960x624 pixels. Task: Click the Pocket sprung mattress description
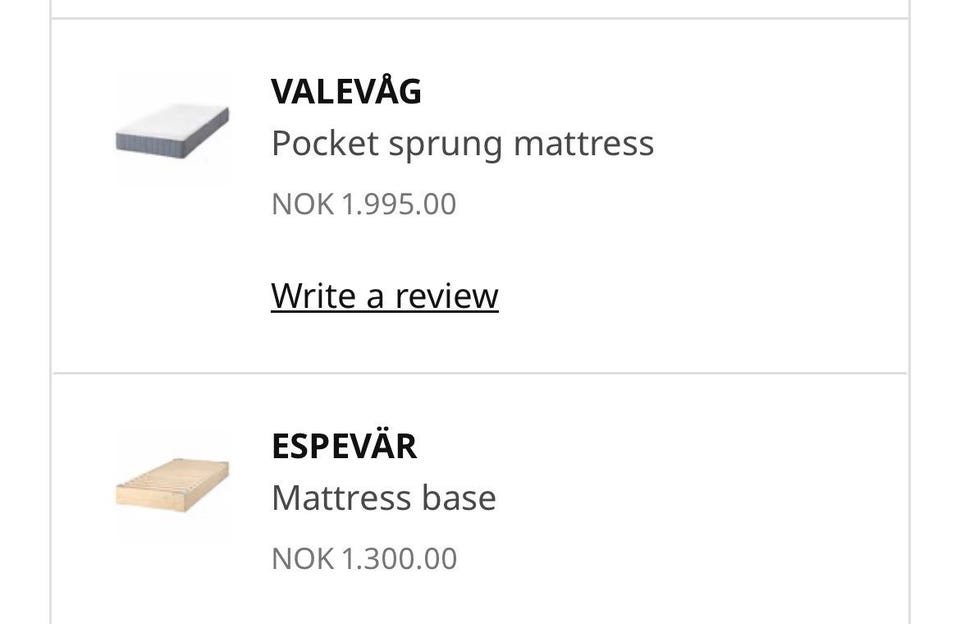click(462, 144)
